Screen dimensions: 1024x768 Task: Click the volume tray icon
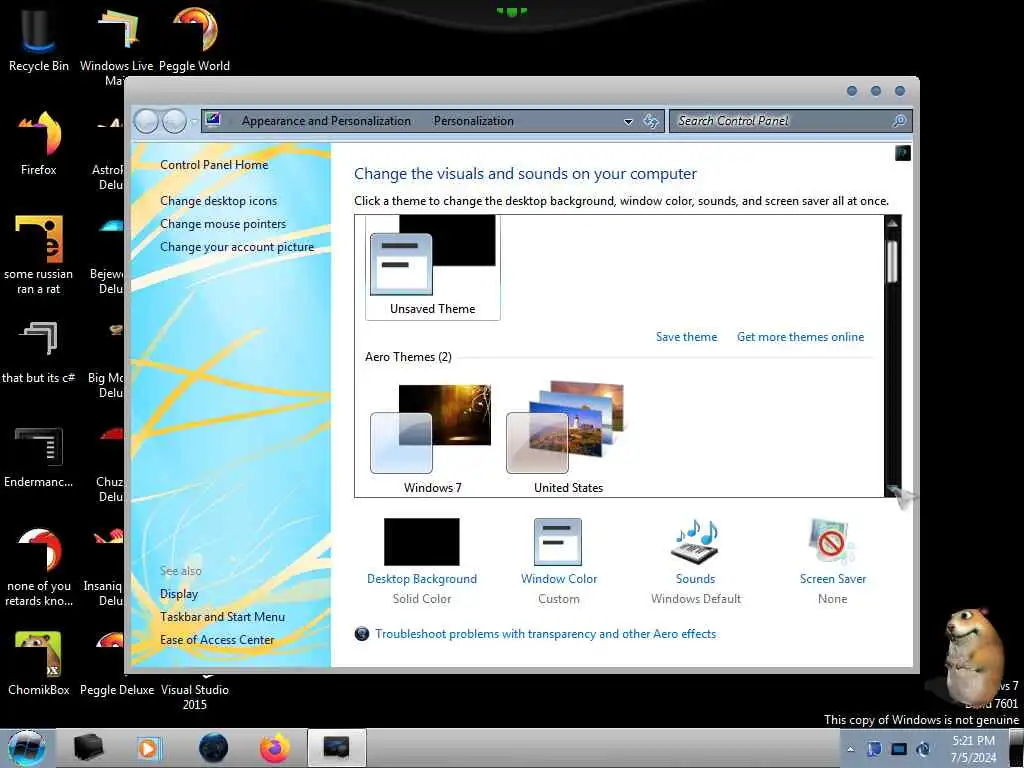pos(923,749)
